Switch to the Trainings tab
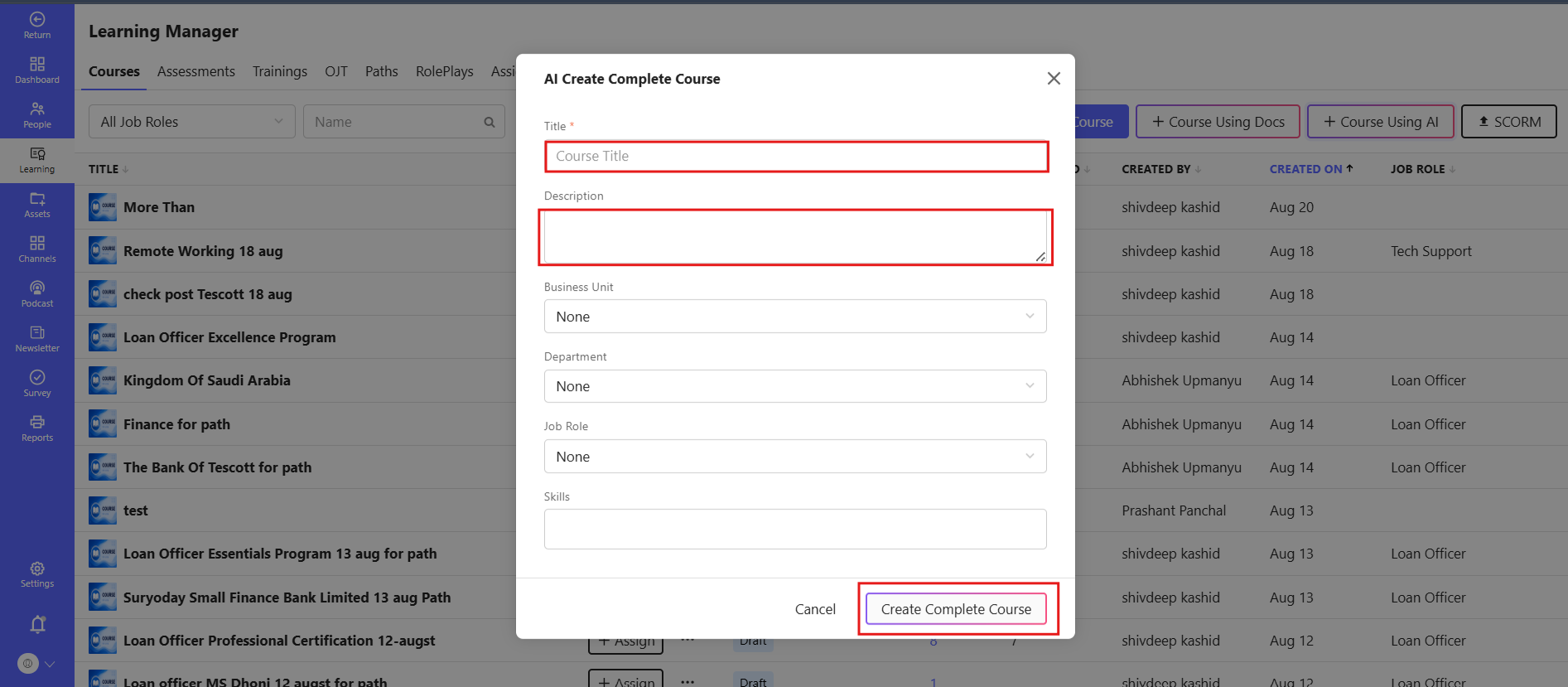Viewport: 1568px width, 687px height. pos(280,71)
